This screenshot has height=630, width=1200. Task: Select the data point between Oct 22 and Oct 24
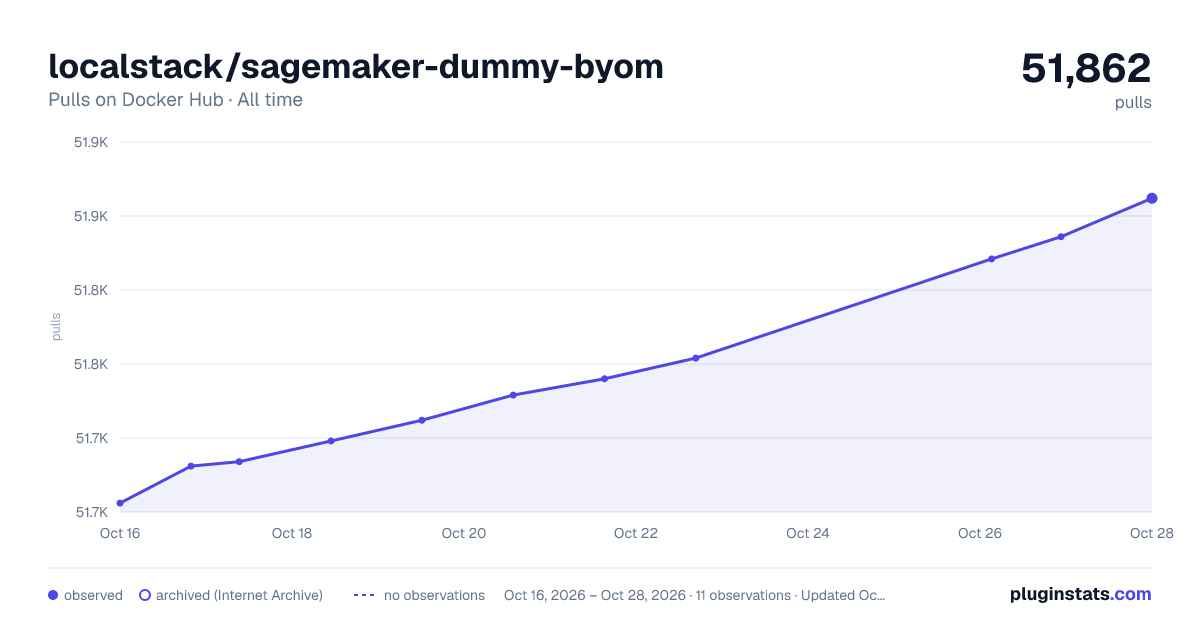(695, 358)
